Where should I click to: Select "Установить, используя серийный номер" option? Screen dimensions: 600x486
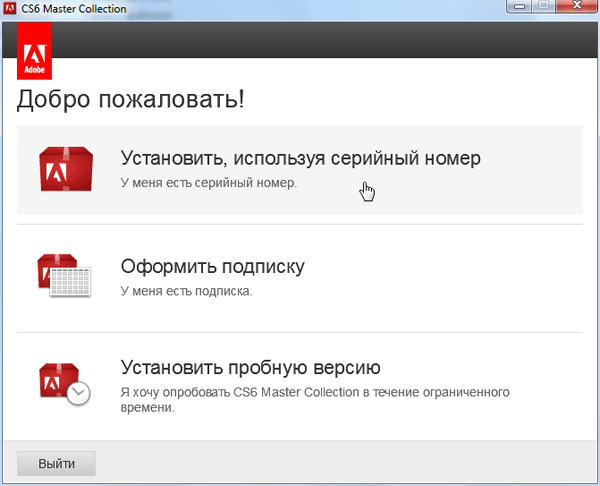point(300,170)
